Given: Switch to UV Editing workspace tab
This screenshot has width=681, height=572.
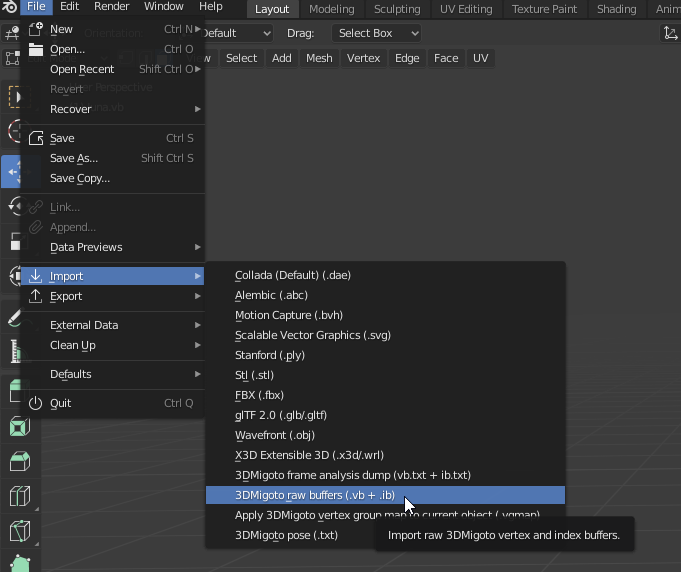Looking at the screenshot, I should point(466,9).
